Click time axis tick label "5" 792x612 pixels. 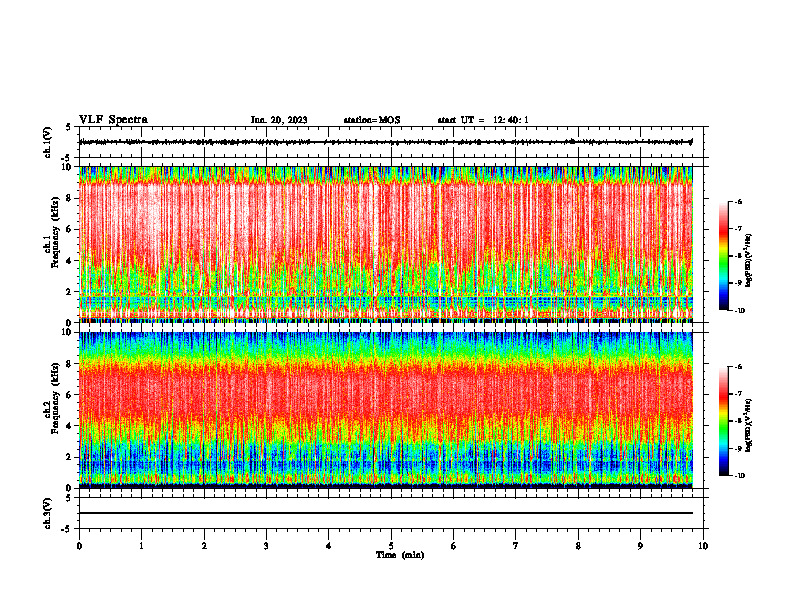pos(391,546)
